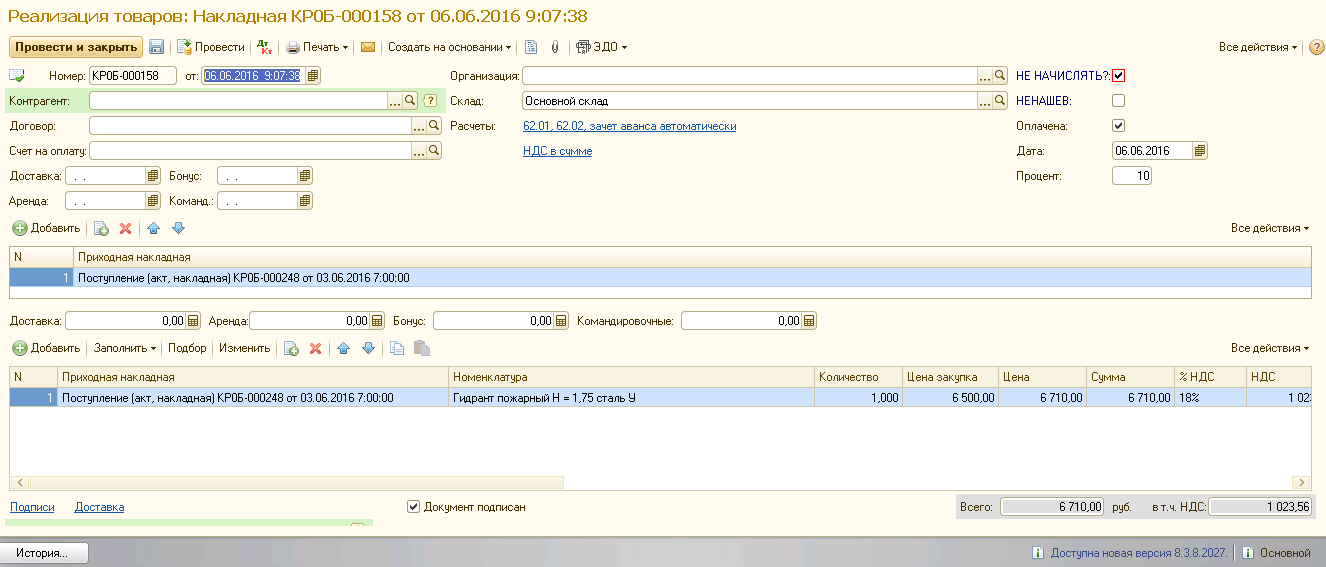
Task: Click the Процент input field
Action: tap(1131, 176)
